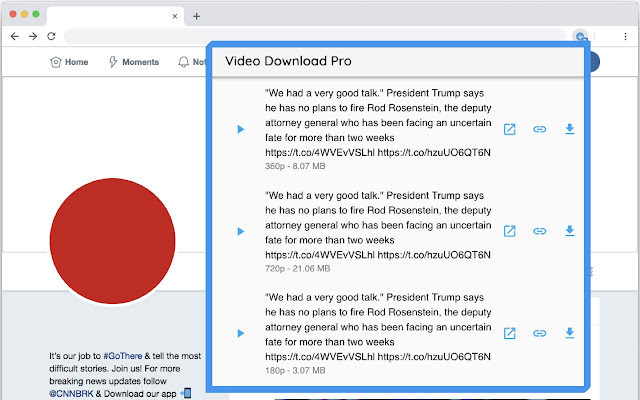Image resolution: width=640 pixels, height=400 pixels.
Task: Click the red profile avatar
Action: pos(112,241)
